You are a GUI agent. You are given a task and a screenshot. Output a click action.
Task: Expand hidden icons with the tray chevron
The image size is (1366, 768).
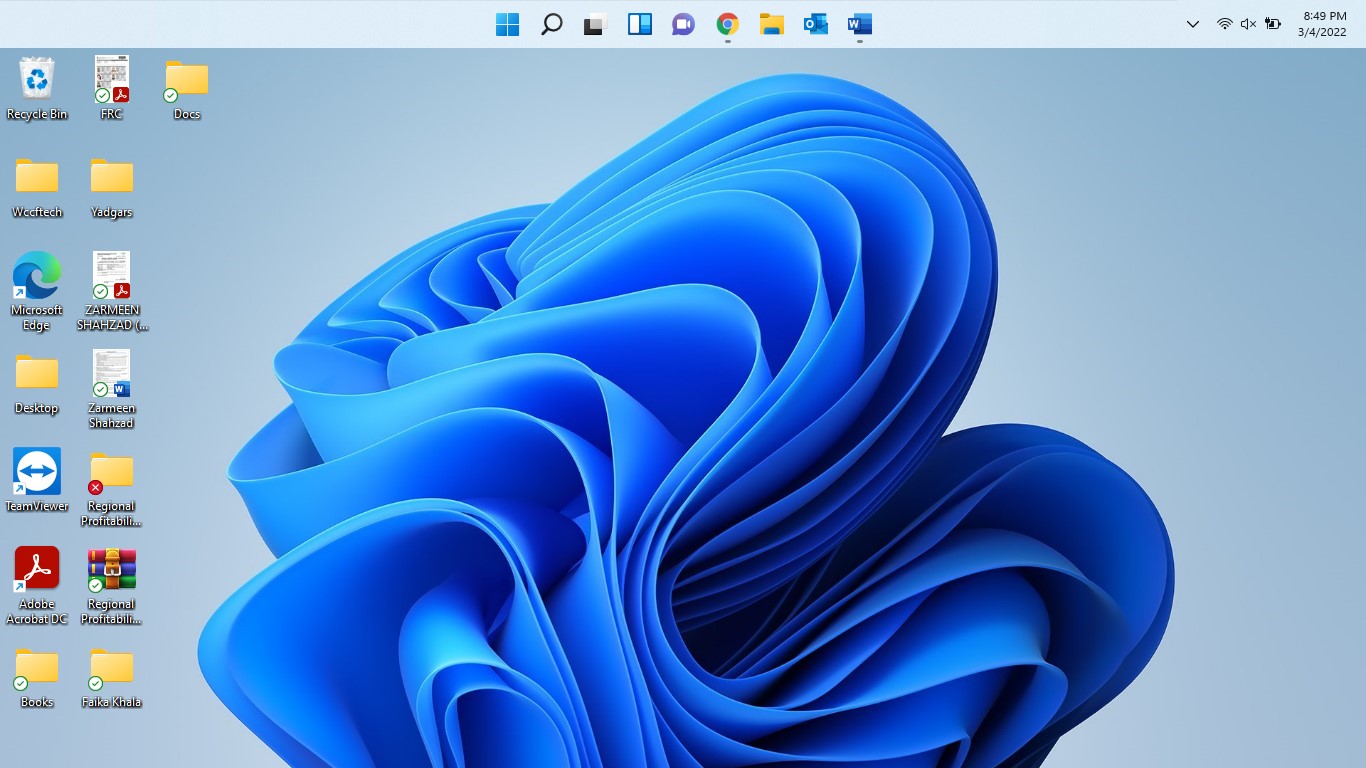[1192, 24]
